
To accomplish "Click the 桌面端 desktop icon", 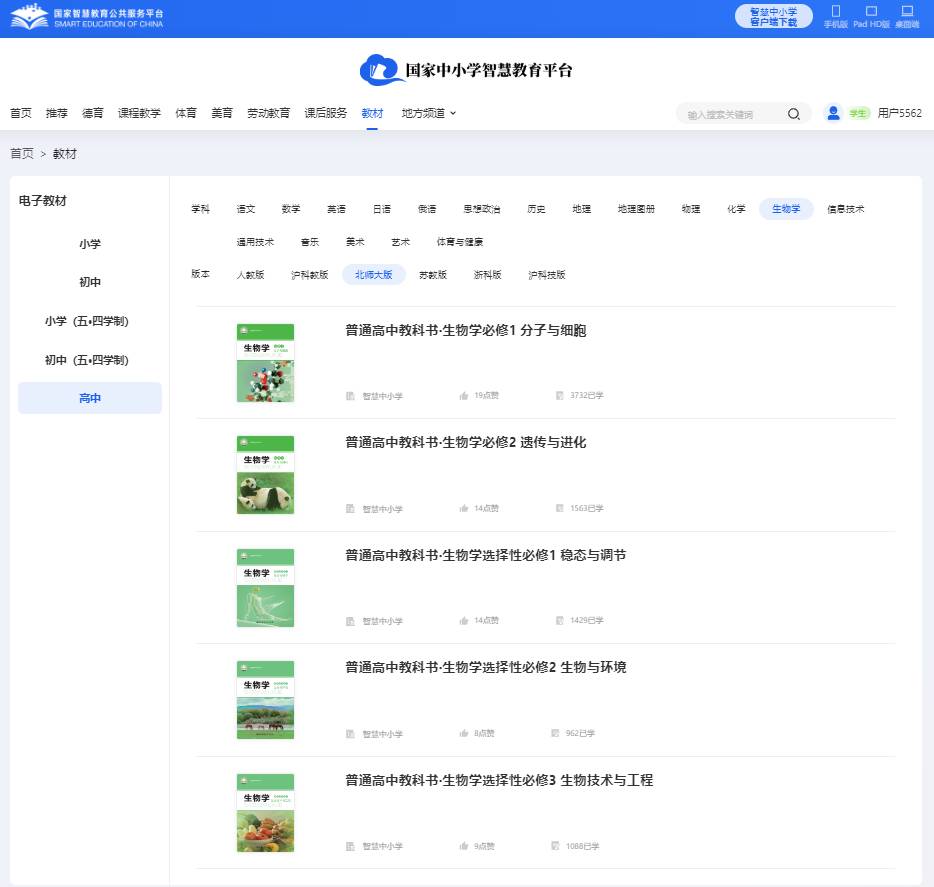I will coord(905,13).
